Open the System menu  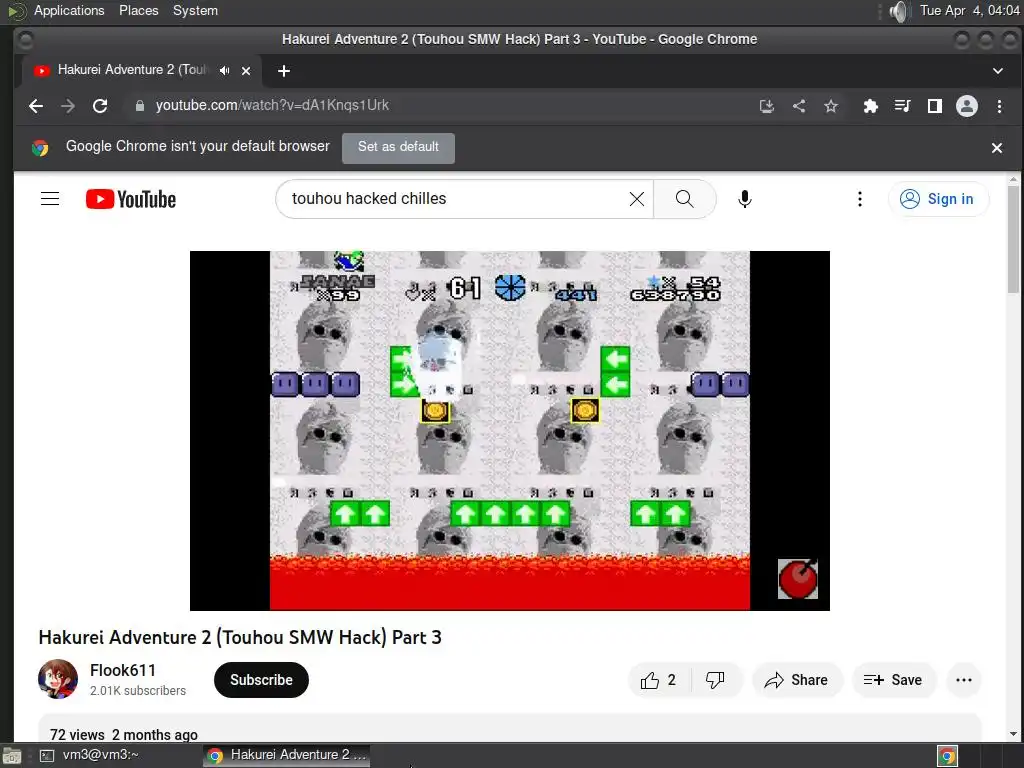pyautogui.click(x=195, y=10)
